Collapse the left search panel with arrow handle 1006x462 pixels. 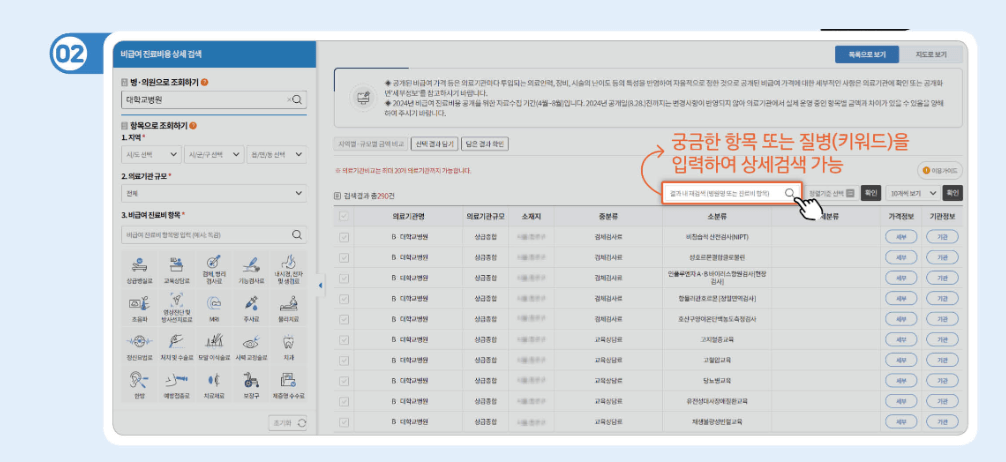coord(321,286)
